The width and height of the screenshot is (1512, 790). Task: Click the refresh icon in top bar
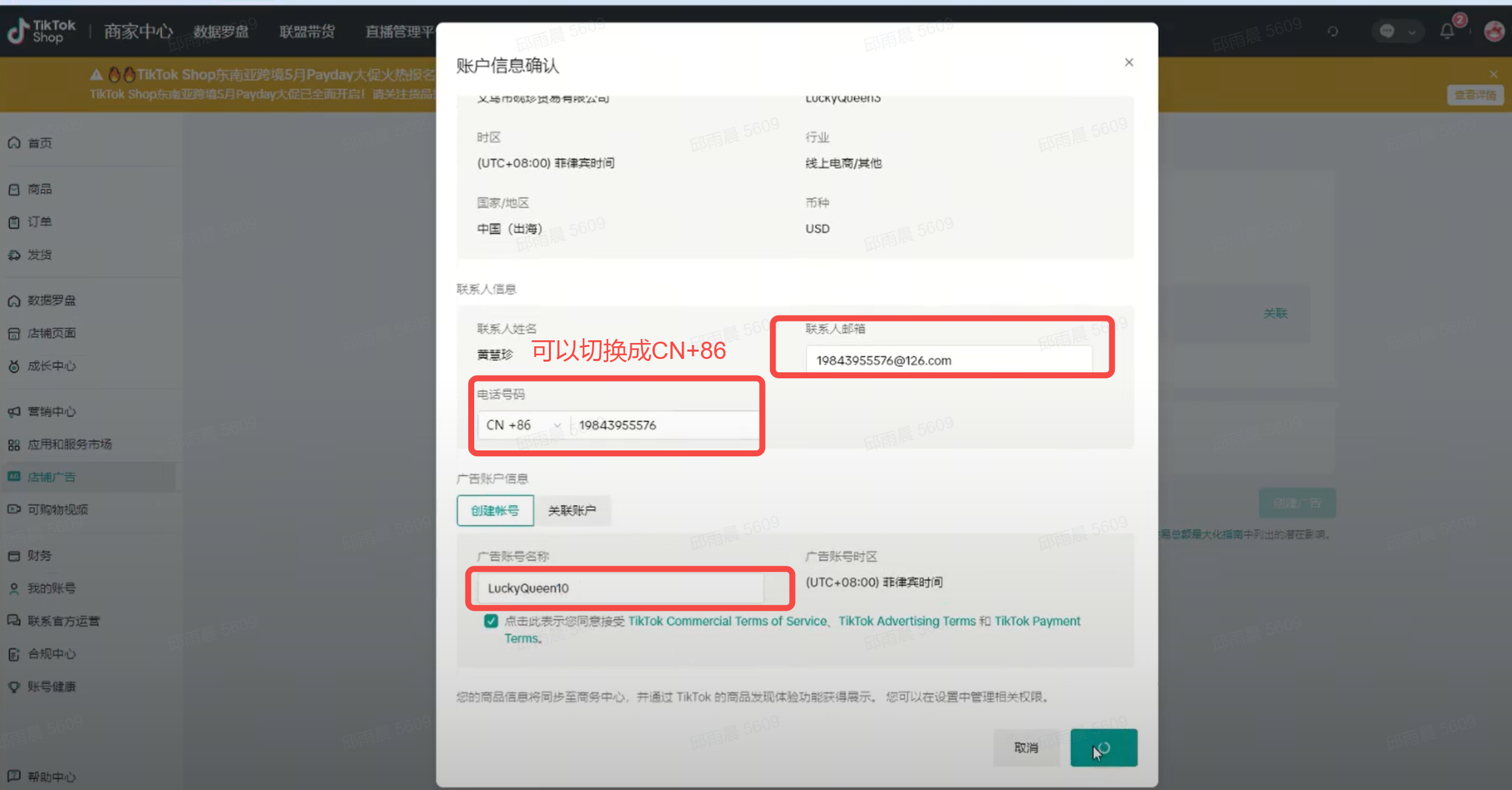1333,31
